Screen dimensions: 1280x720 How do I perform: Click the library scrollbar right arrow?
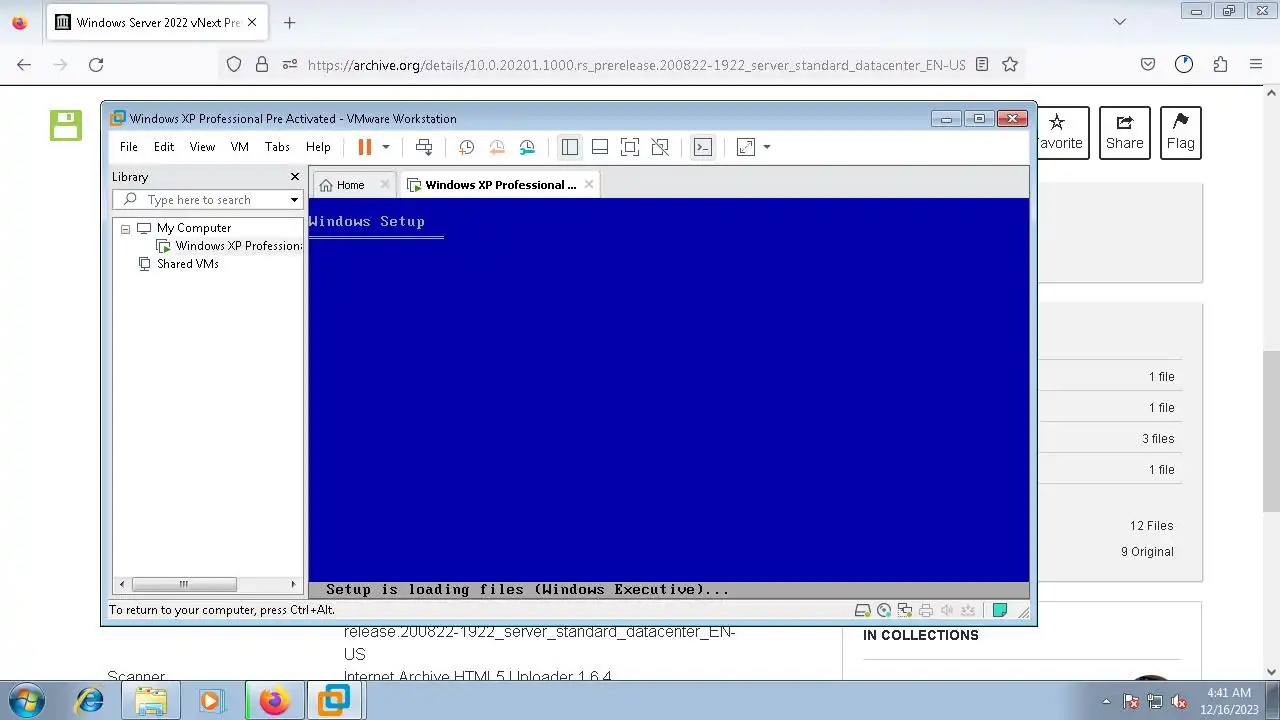coord(293,584)
